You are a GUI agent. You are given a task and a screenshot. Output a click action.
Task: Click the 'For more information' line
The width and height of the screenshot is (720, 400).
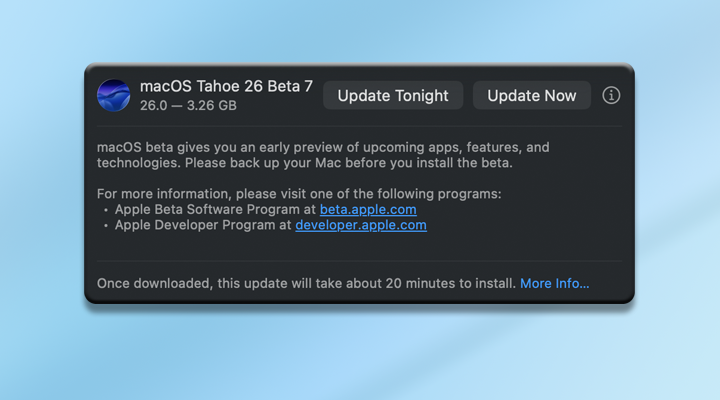(x=299, y=194)
